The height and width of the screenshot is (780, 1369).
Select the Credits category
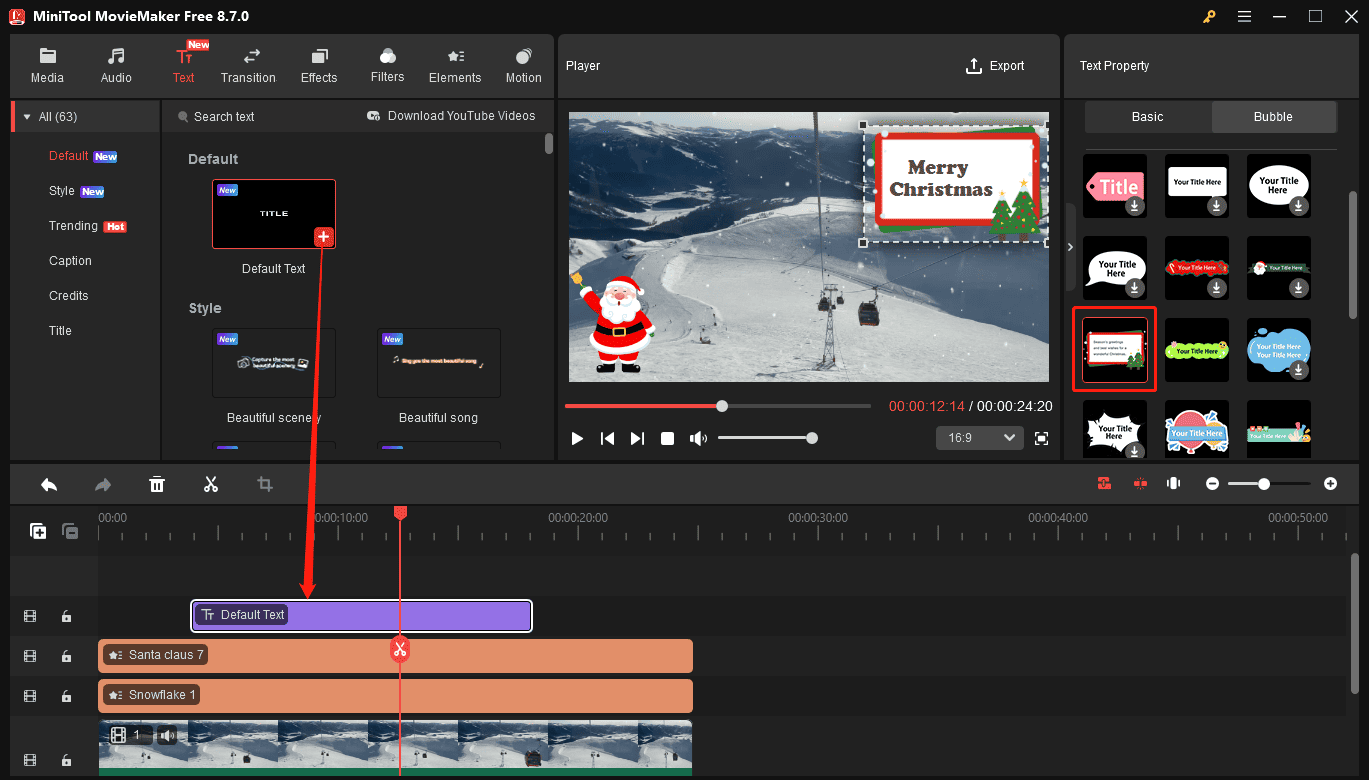(x=69, y=296)
